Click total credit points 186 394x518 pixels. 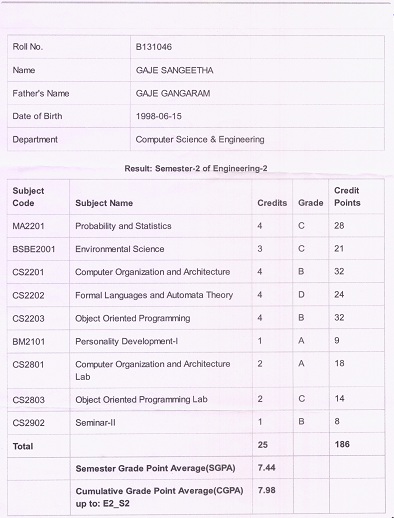click(342, 444)
